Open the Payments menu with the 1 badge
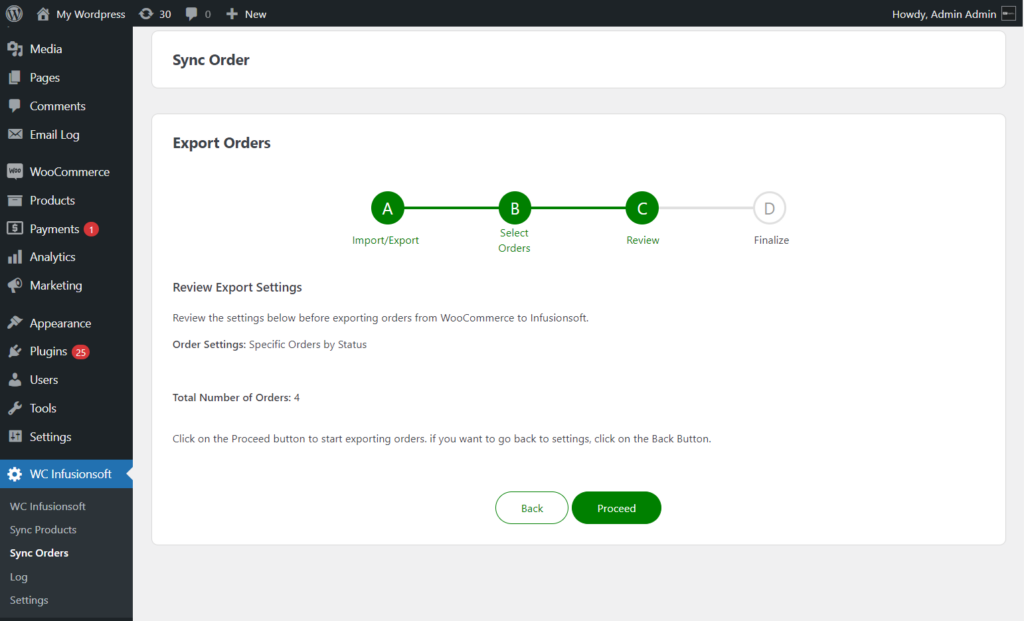Screen dimensions: 1024x621 52,229
